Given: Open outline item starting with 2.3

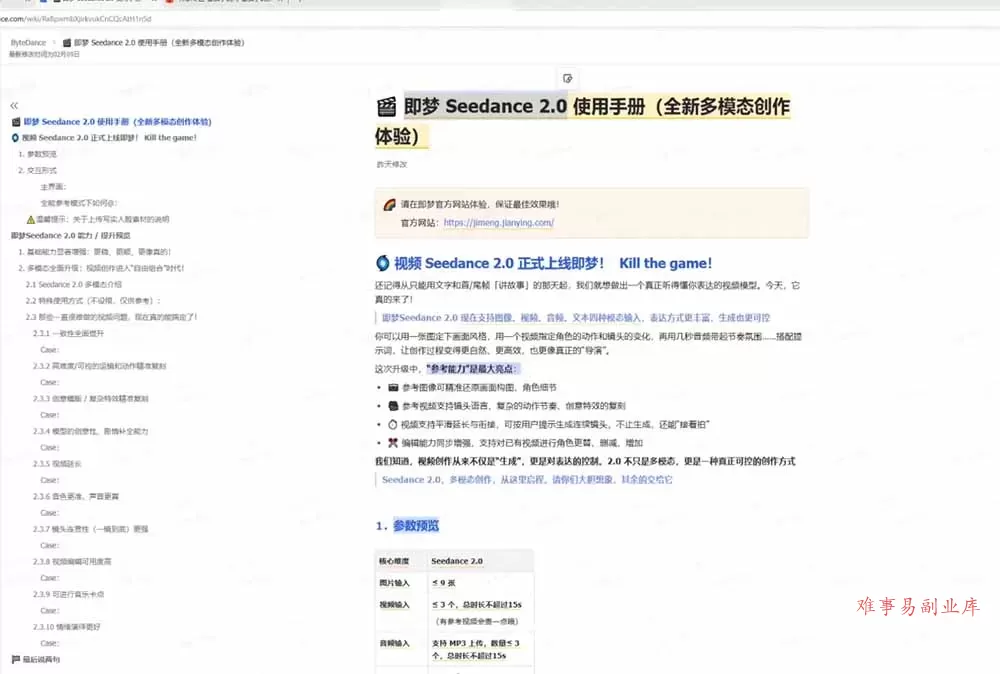Looking at the screenshot, I should [x=112, y=317].
